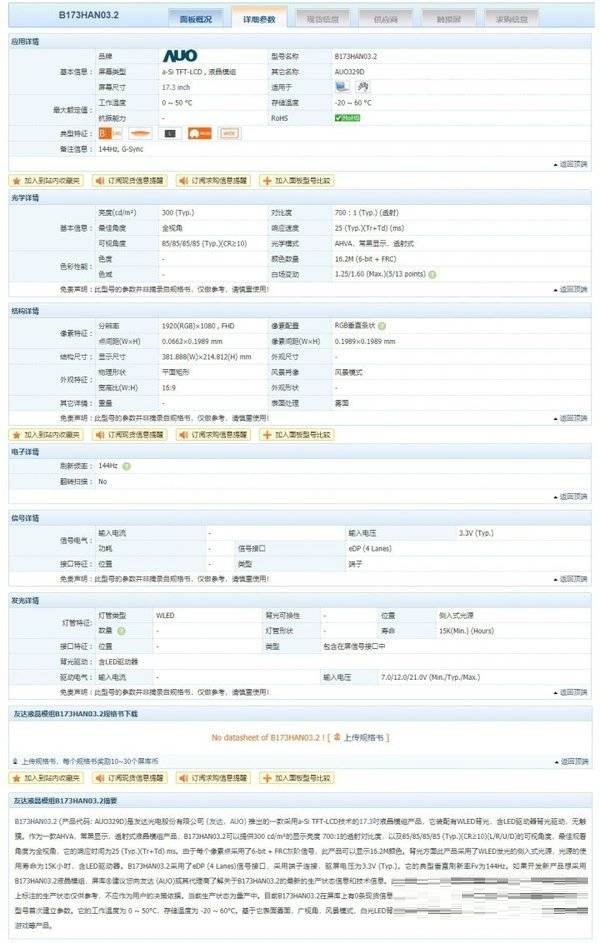Open the 供应商 tab

(x=385, y=19)
